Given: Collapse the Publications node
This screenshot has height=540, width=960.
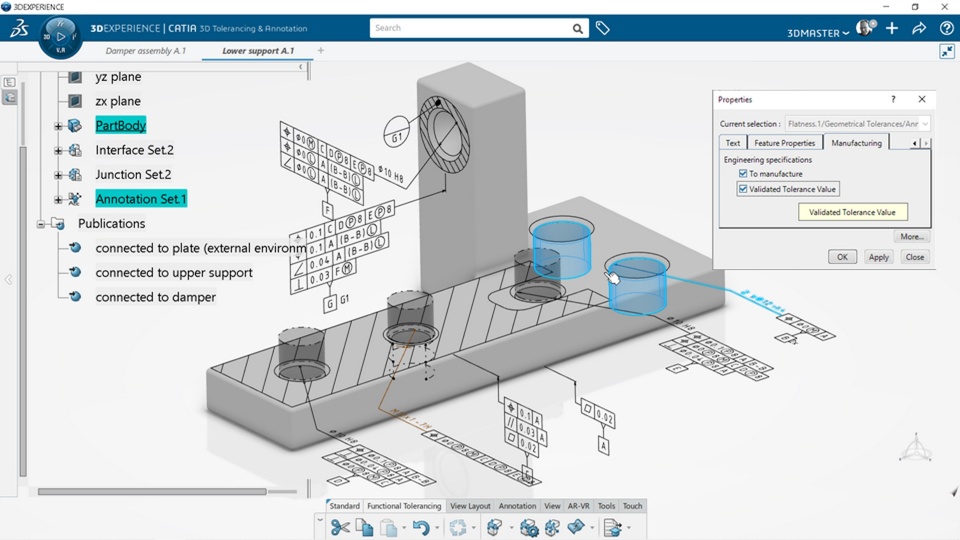Looking at the screenshot, I should click(41, 224).
